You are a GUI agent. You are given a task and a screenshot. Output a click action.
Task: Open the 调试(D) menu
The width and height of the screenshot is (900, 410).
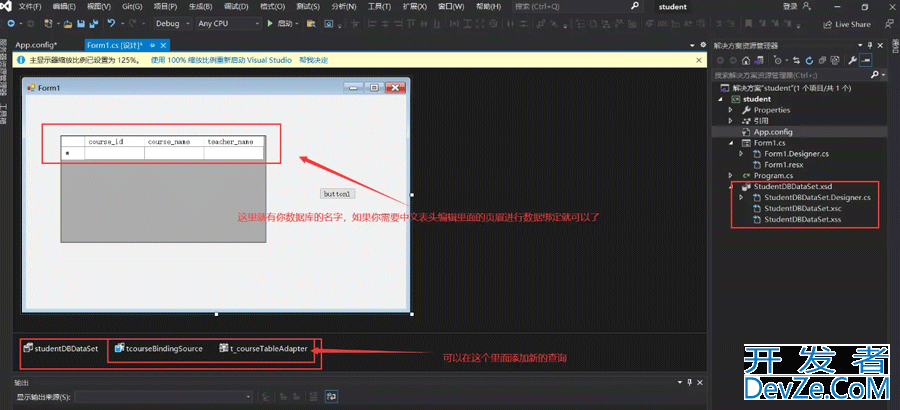coord(236,6)
